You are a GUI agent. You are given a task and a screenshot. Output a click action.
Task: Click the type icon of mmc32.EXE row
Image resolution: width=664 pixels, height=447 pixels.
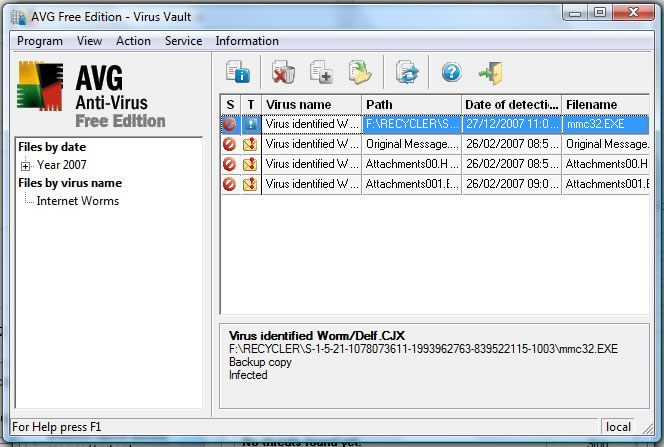(x=251, y=124)
